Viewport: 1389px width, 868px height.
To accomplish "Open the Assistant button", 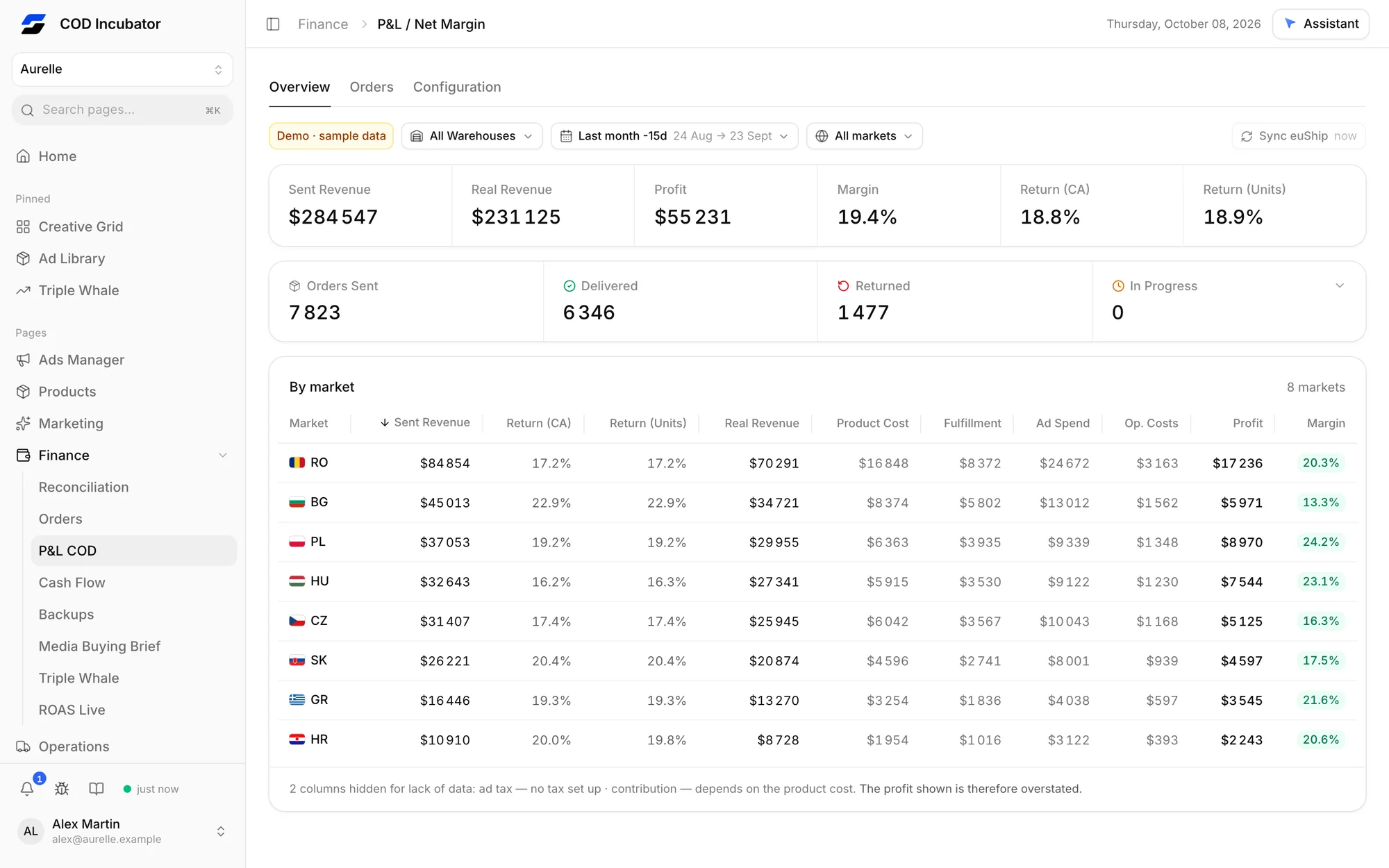I will pyautogui.click(x=1320, y=24).
